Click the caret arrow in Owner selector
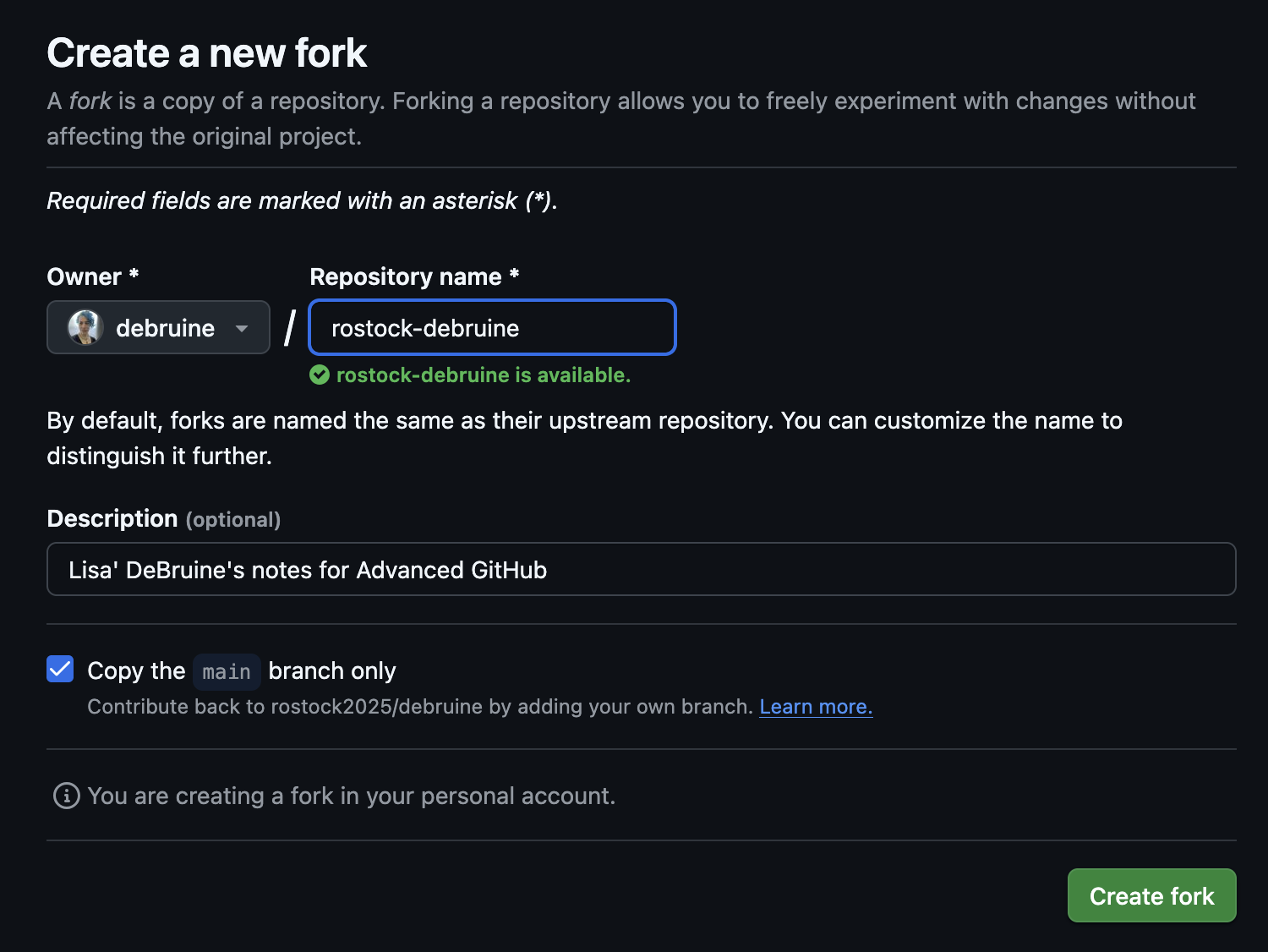This screenshot has width=1268, height=952. (x=242, y=328)
